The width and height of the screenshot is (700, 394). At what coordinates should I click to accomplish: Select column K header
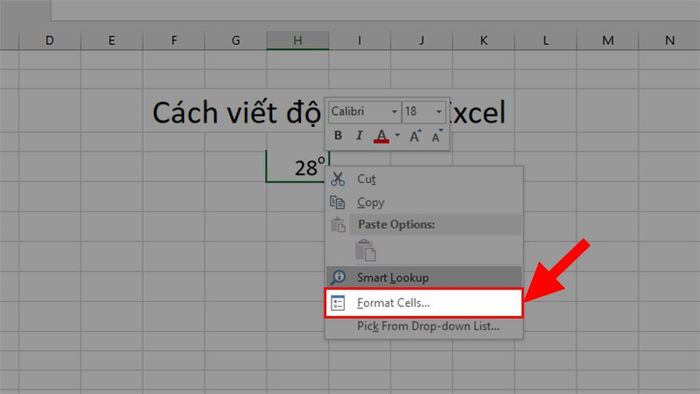(x=483, y=40)
